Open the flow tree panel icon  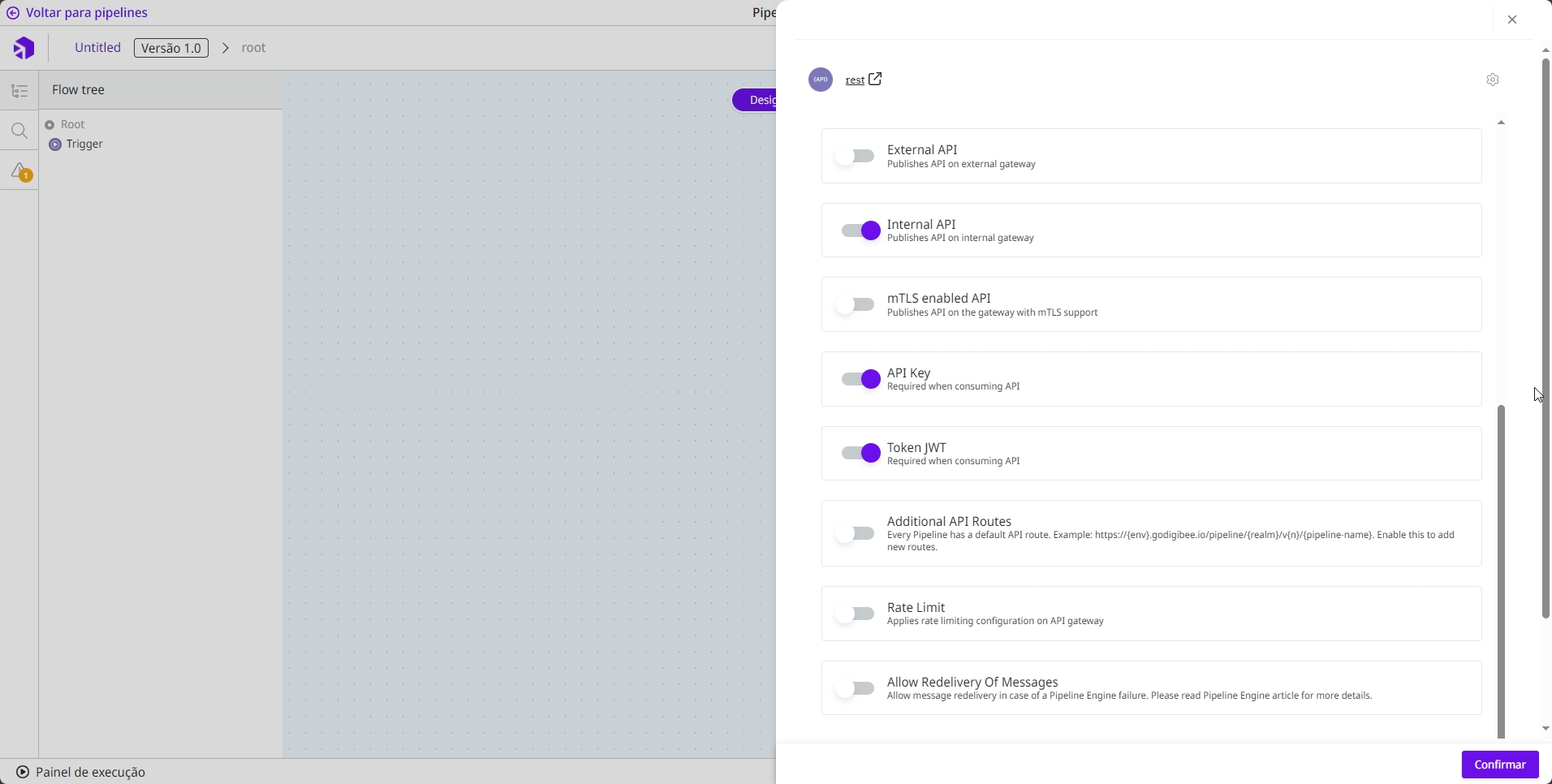pyautogui.click(x=19, y=91)
